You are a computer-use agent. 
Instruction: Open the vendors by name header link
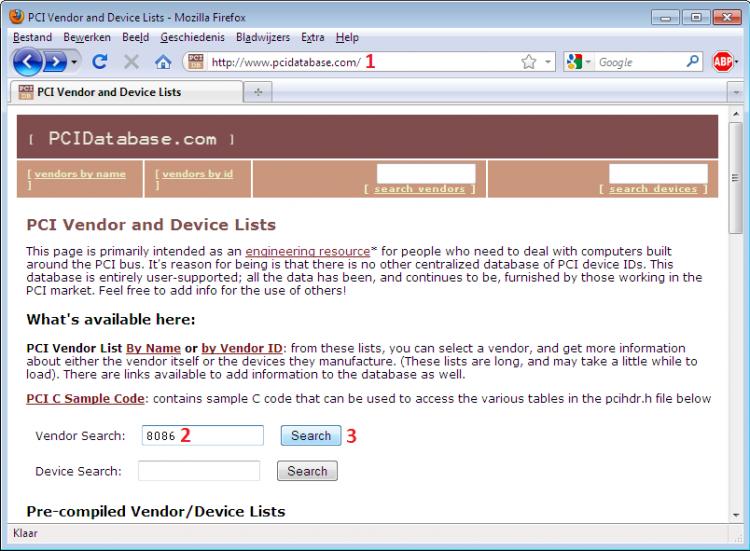tap(80, 174)
